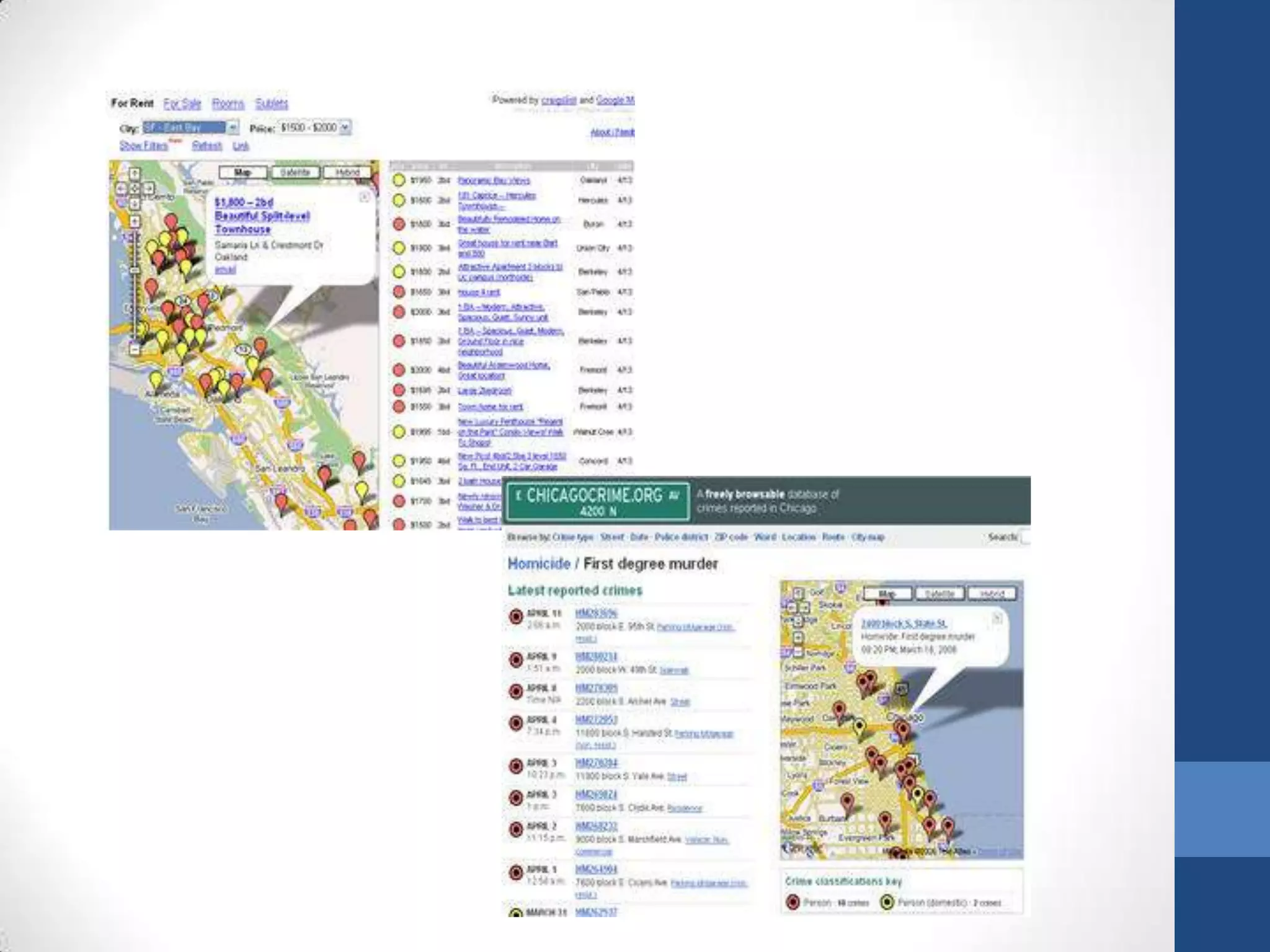Switch Chicago crime map to Satellite view
This screenshot has height=952, width=1270.
(x=939, y=594)
